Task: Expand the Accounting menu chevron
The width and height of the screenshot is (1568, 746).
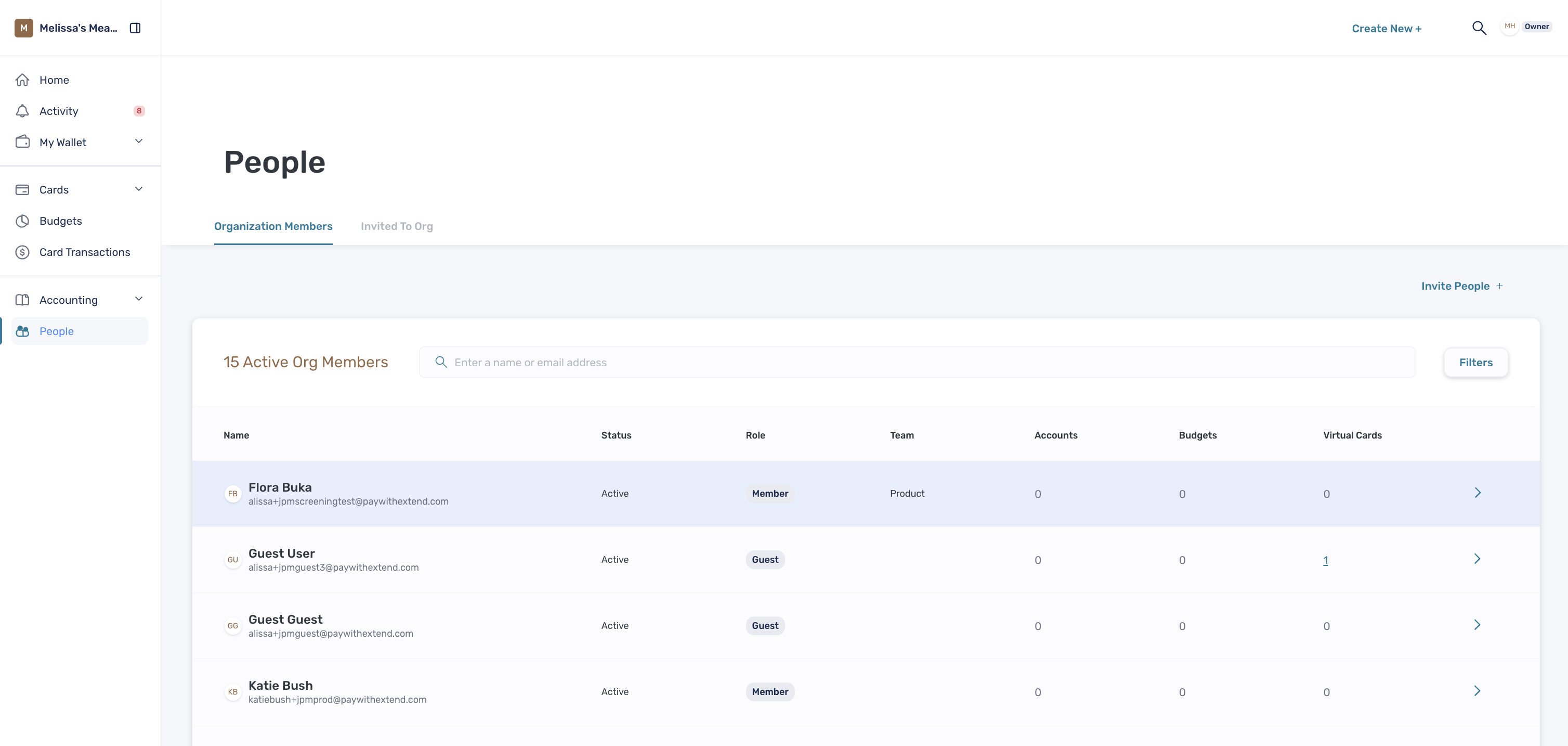Action: (x=139, y=299)
